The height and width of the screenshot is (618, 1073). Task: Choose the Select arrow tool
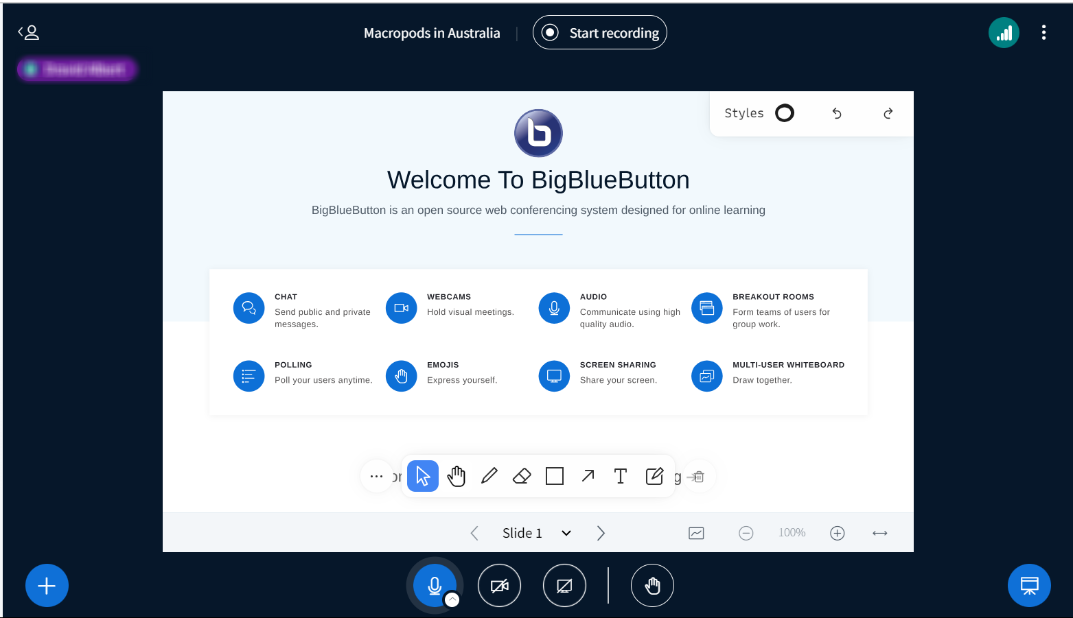423,476
